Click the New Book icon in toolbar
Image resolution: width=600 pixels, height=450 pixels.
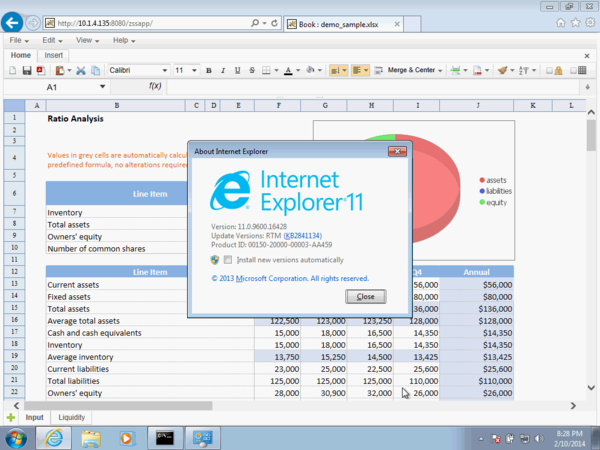(x=13, y=70)
